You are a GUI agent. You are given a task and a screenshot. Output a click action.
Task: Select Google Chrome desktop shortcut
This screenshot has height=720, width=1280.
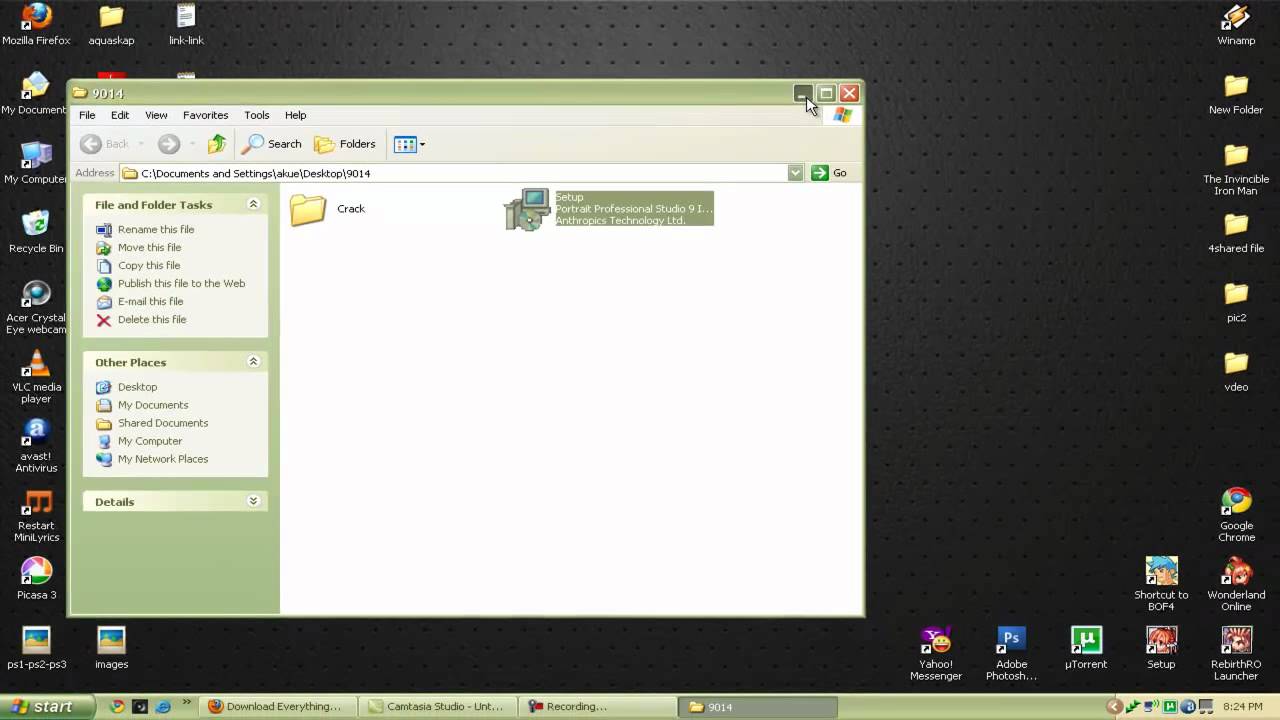[x=1236, y=515]
